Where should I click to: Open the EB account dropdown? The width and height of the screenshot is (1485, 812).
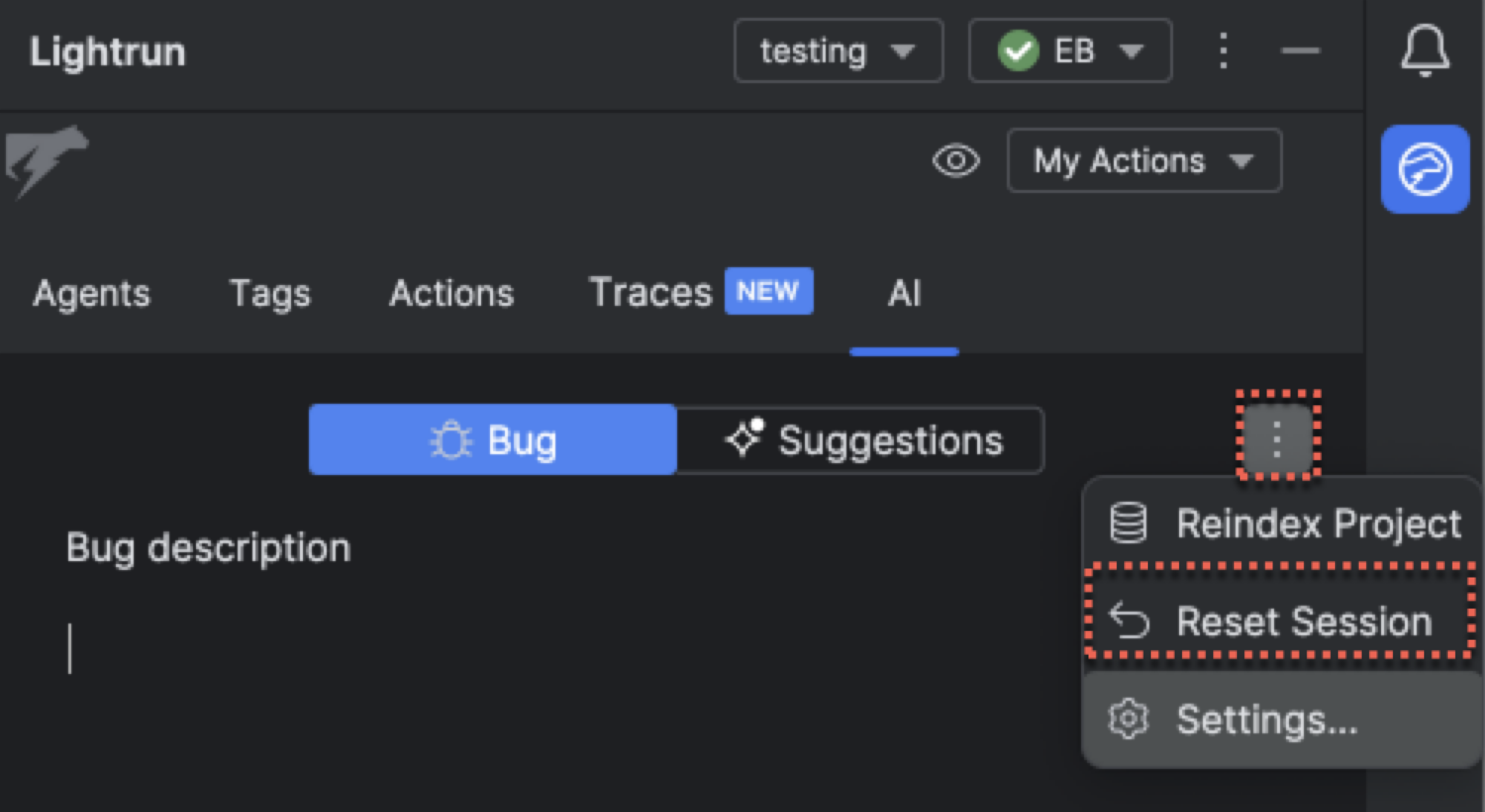pos(1070,50)
